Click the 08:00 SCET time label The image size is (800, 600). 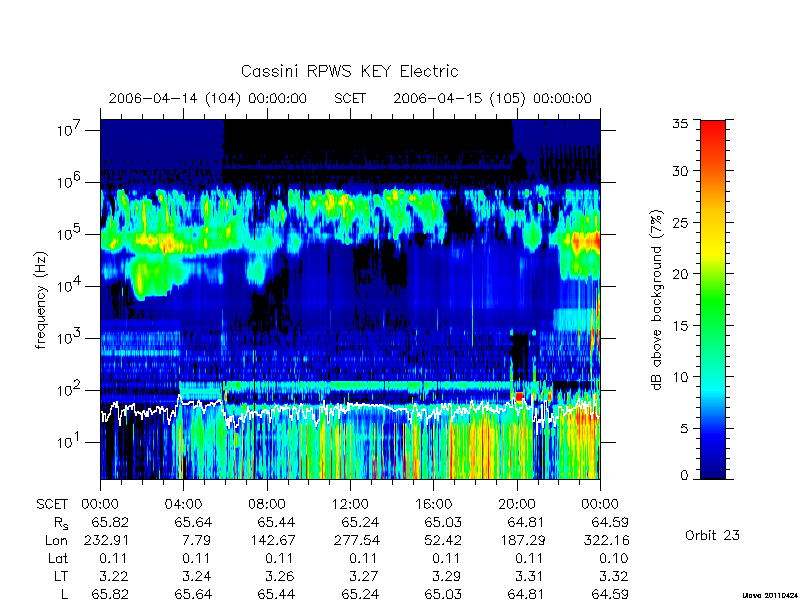[267, 504]
